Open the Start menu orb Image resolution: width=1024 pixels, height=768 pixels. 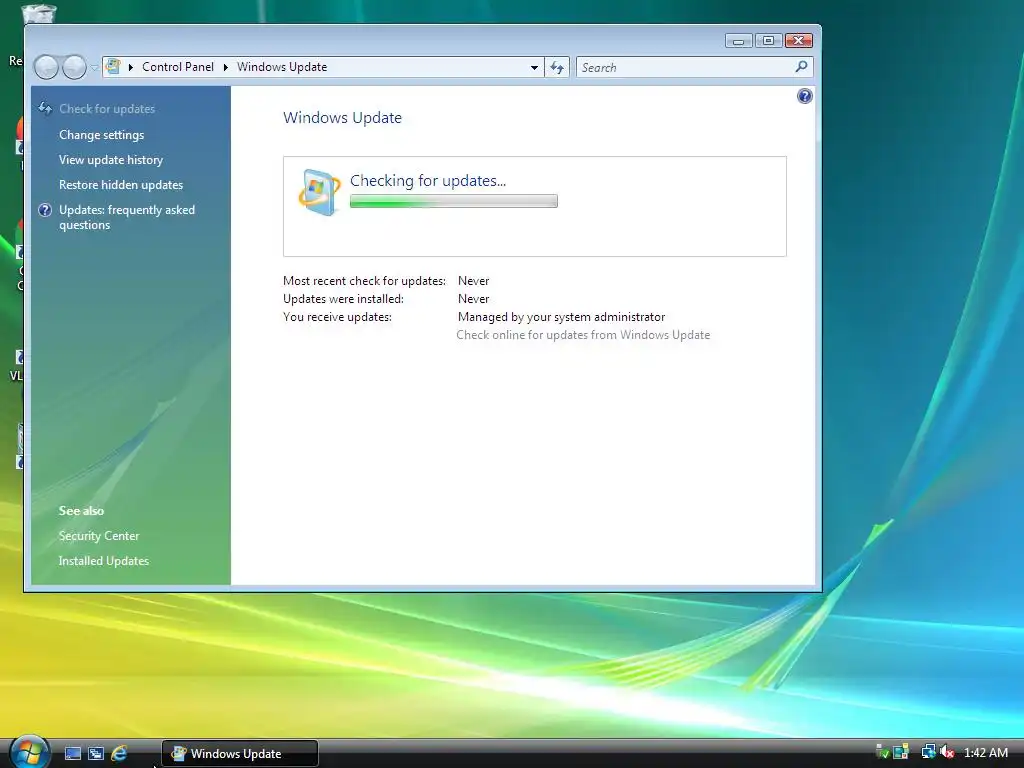[x=29, y=752]
